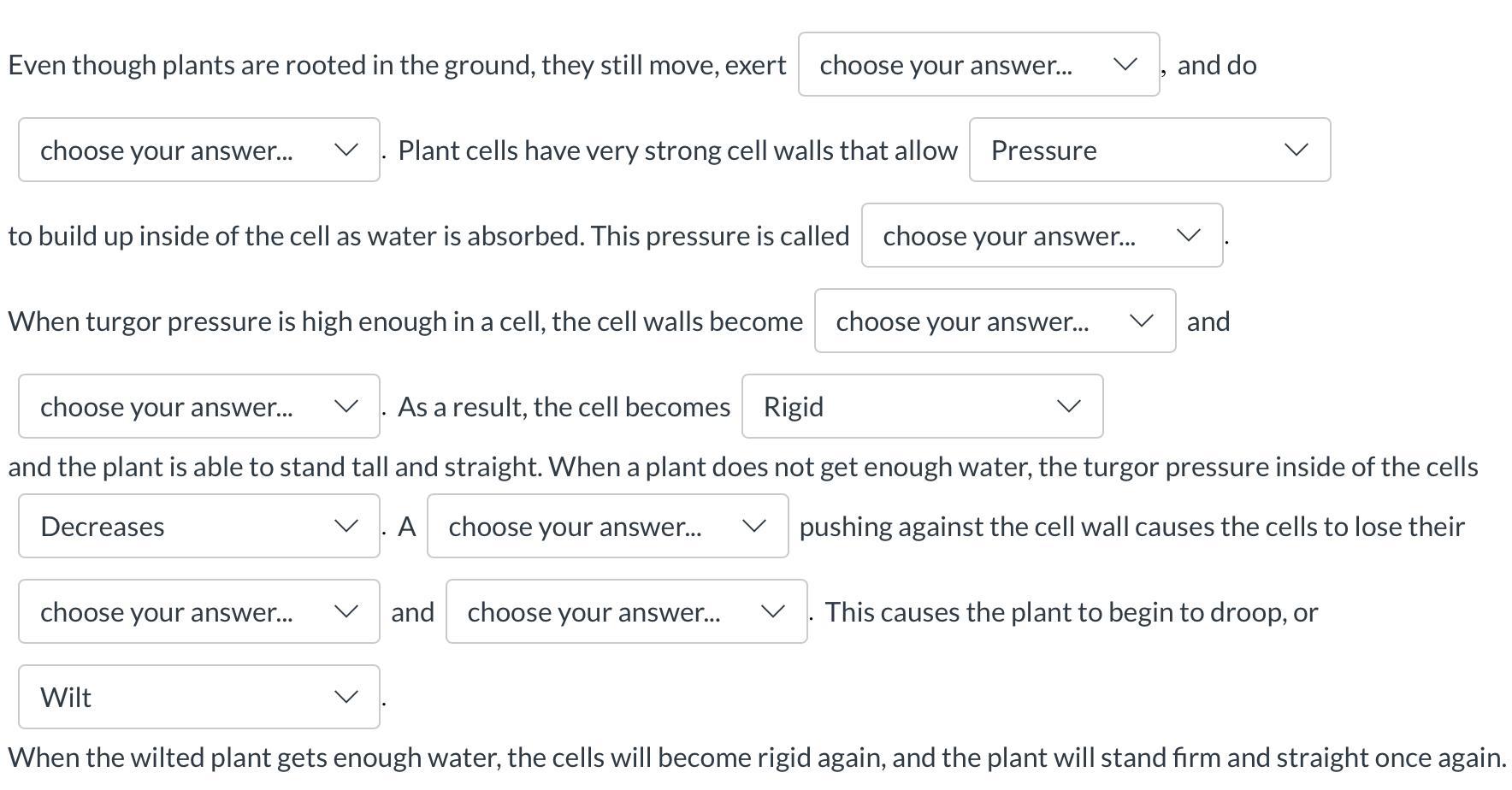Open the answer dropdown right before "Plant cells have"
Screen dimensions: 1512x790
point(198,150)
